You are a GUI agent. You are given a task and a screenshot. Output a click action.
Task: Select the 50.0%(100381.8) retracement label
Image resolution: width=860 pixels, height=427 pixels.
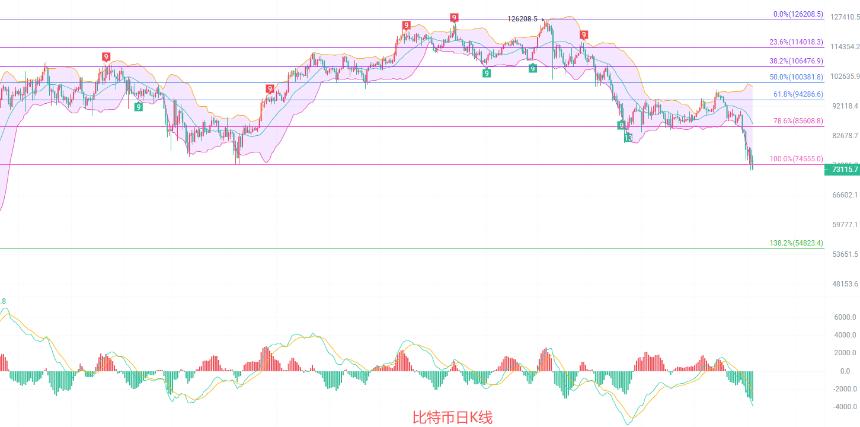coord(796,77)
